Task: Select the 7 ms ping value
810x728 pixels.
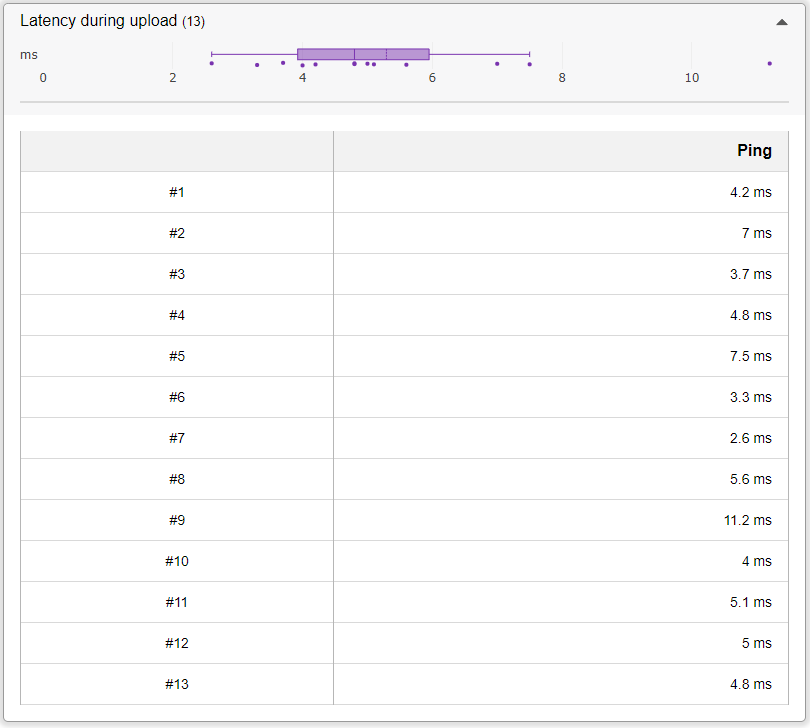Action: (756, 233)
